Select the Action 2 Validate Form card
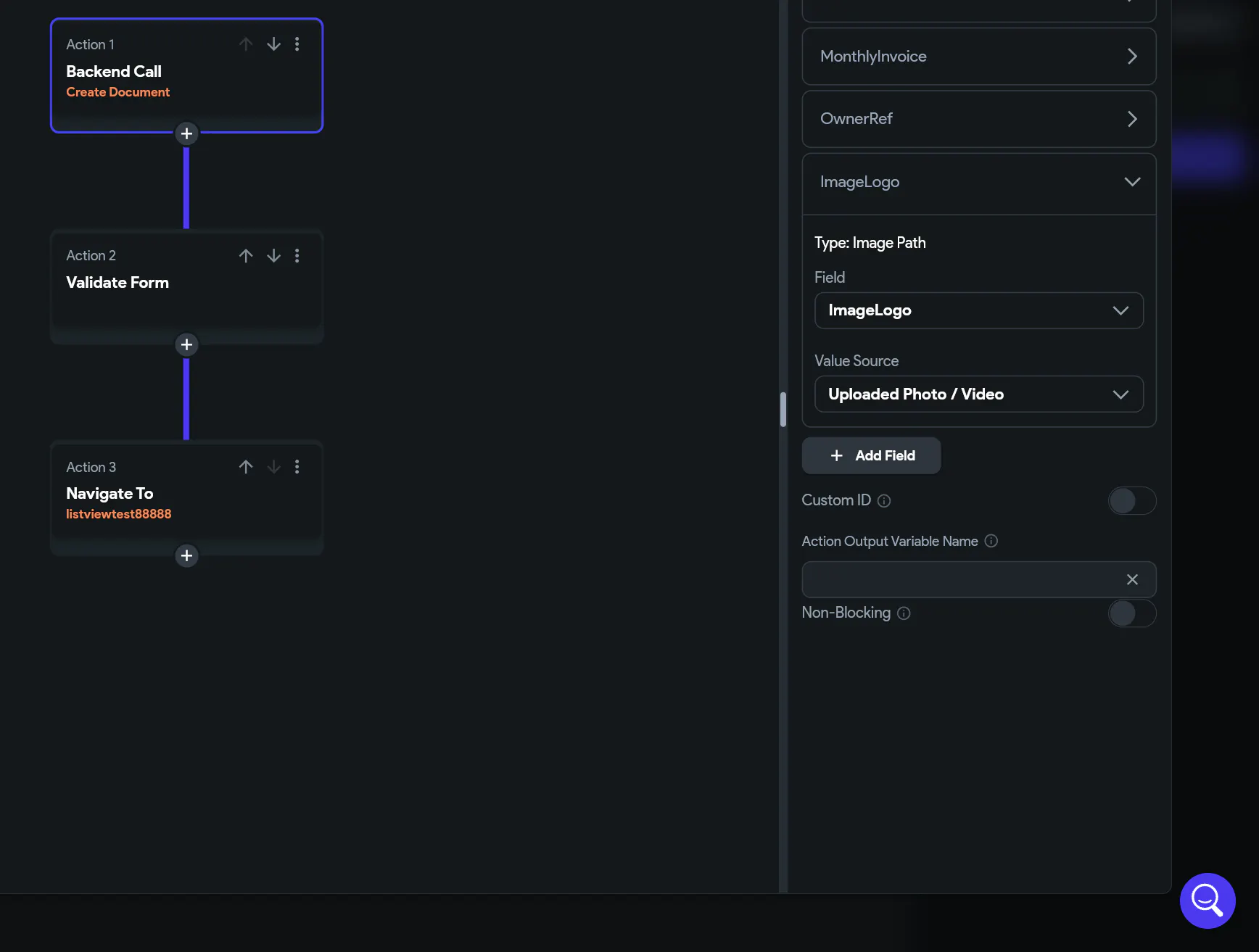This screenshot has width=1259, height=952. [186, 286]
